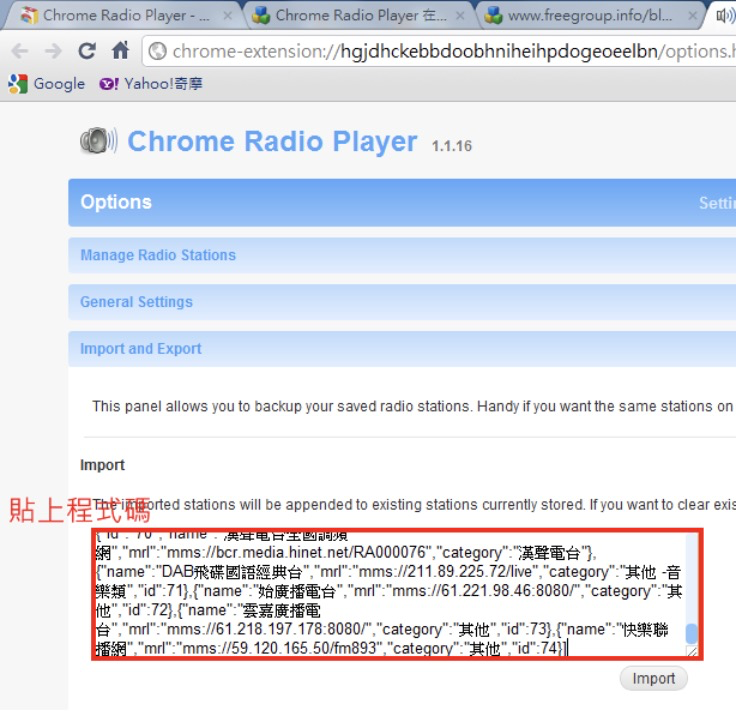Viewport: 738px width, 716px height.
Task: Click the Import section heading
Action: pyautogui.click(x=102, y=465)
